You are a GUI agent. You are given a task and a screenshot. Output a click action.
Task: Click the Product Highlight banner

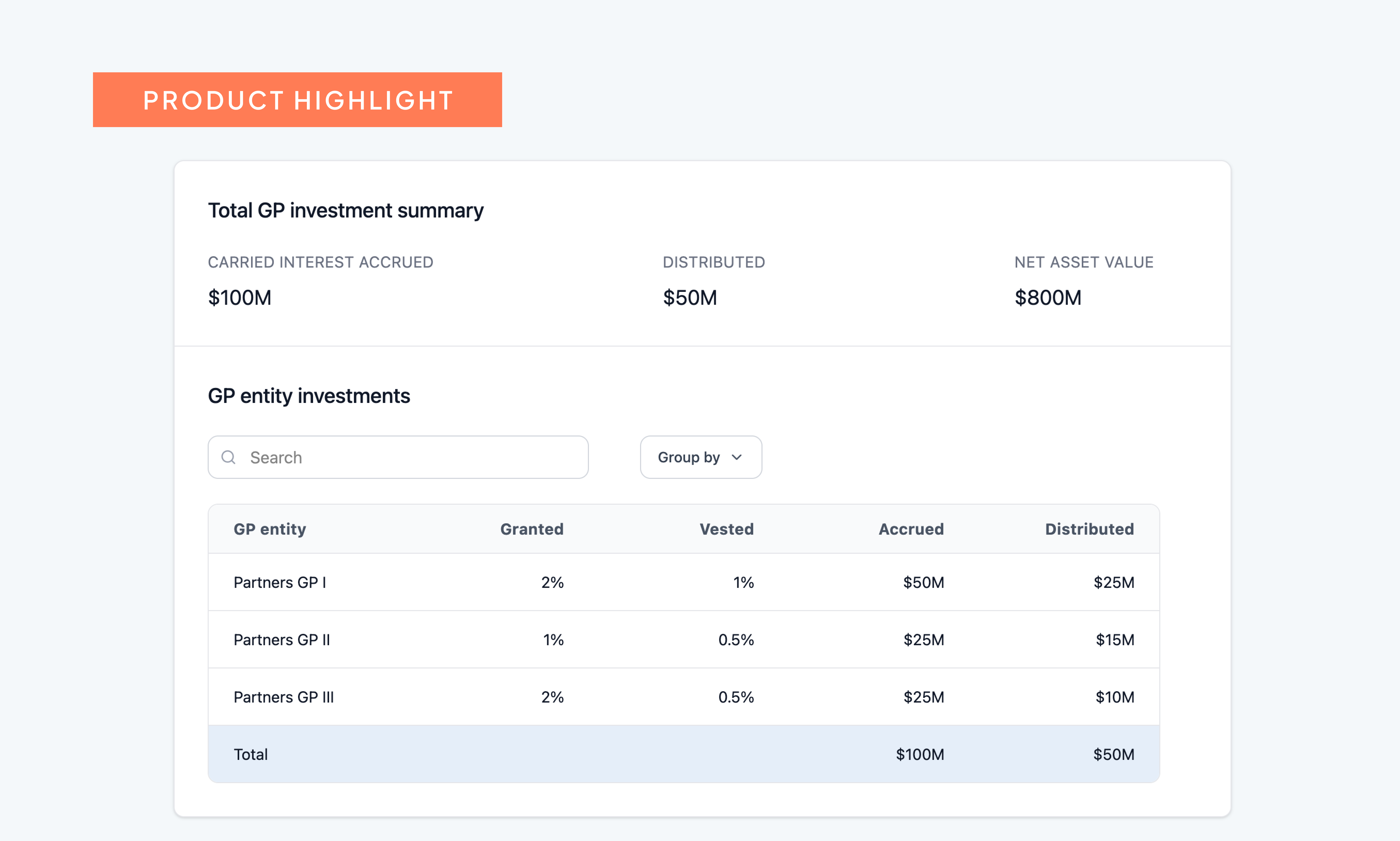298,100
